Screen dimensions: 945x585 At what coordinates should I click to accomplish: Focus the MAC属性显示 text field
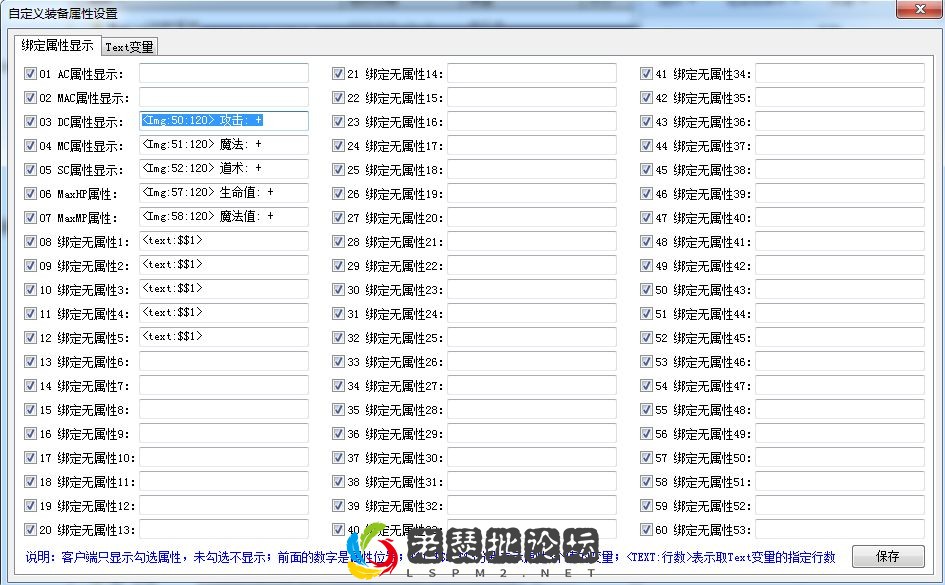click(x=224, y=97)
